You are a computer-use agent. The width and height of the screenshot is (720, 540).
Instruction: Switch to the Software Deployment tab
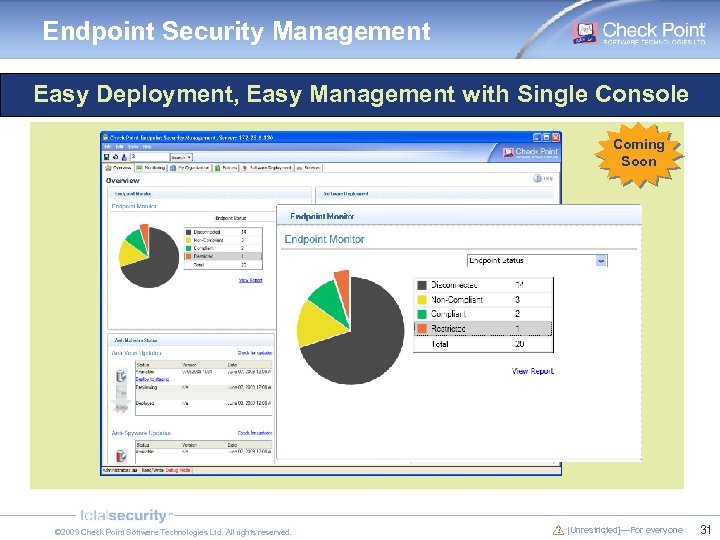click(x=267, y=168)
